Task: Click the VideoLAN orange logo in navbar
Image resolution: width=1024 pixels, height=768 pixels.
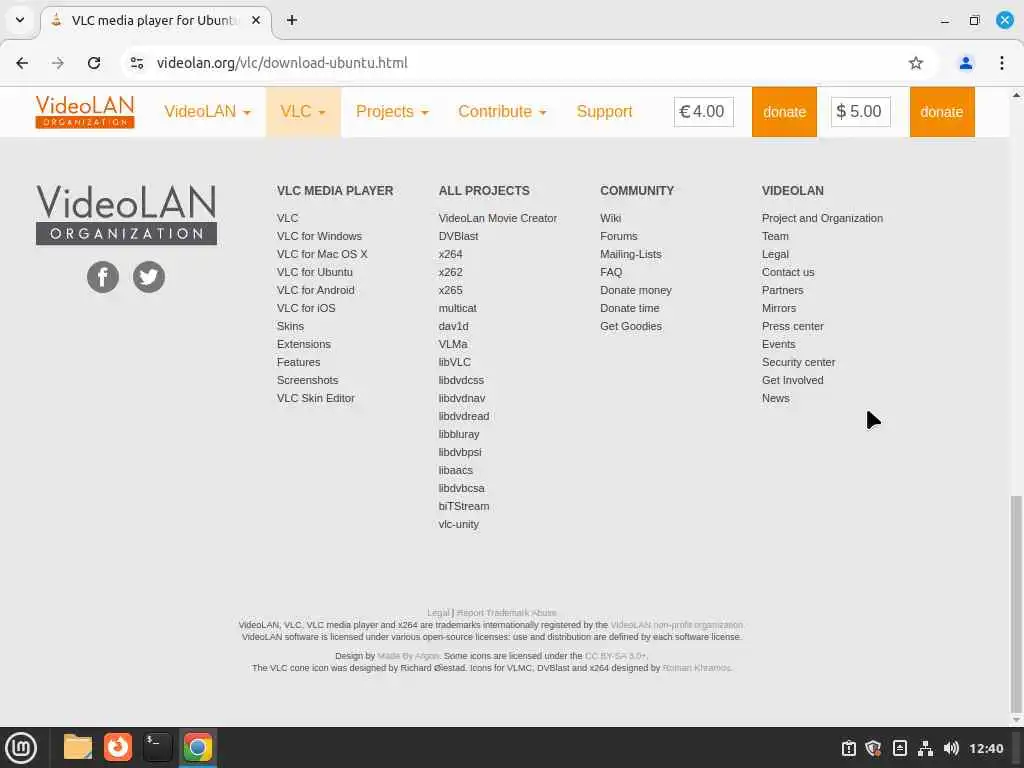Action: [x=85, y=112]
